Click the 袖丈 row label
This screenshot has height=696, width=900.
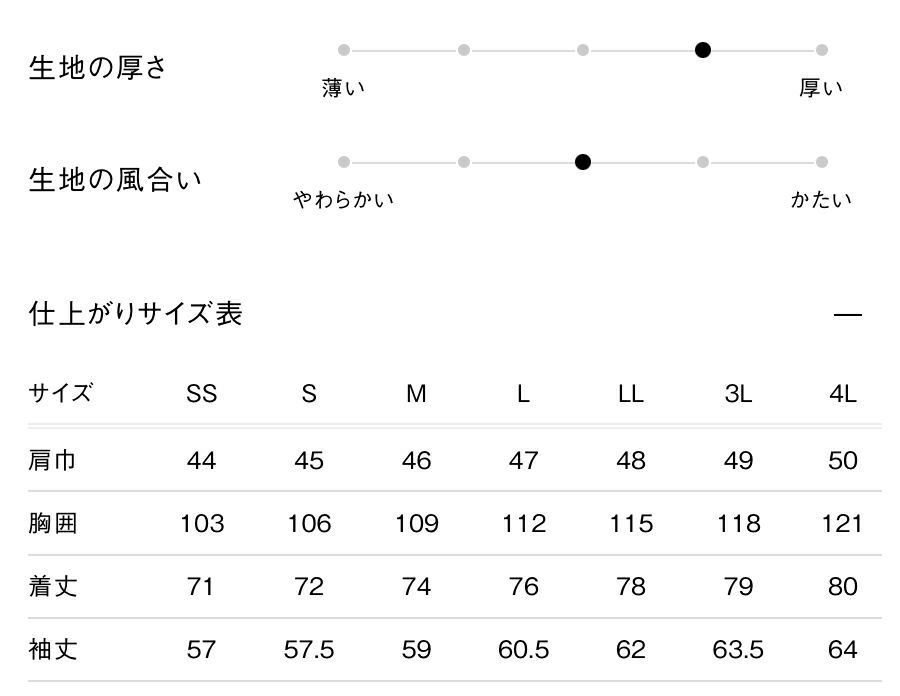(52, 650)
